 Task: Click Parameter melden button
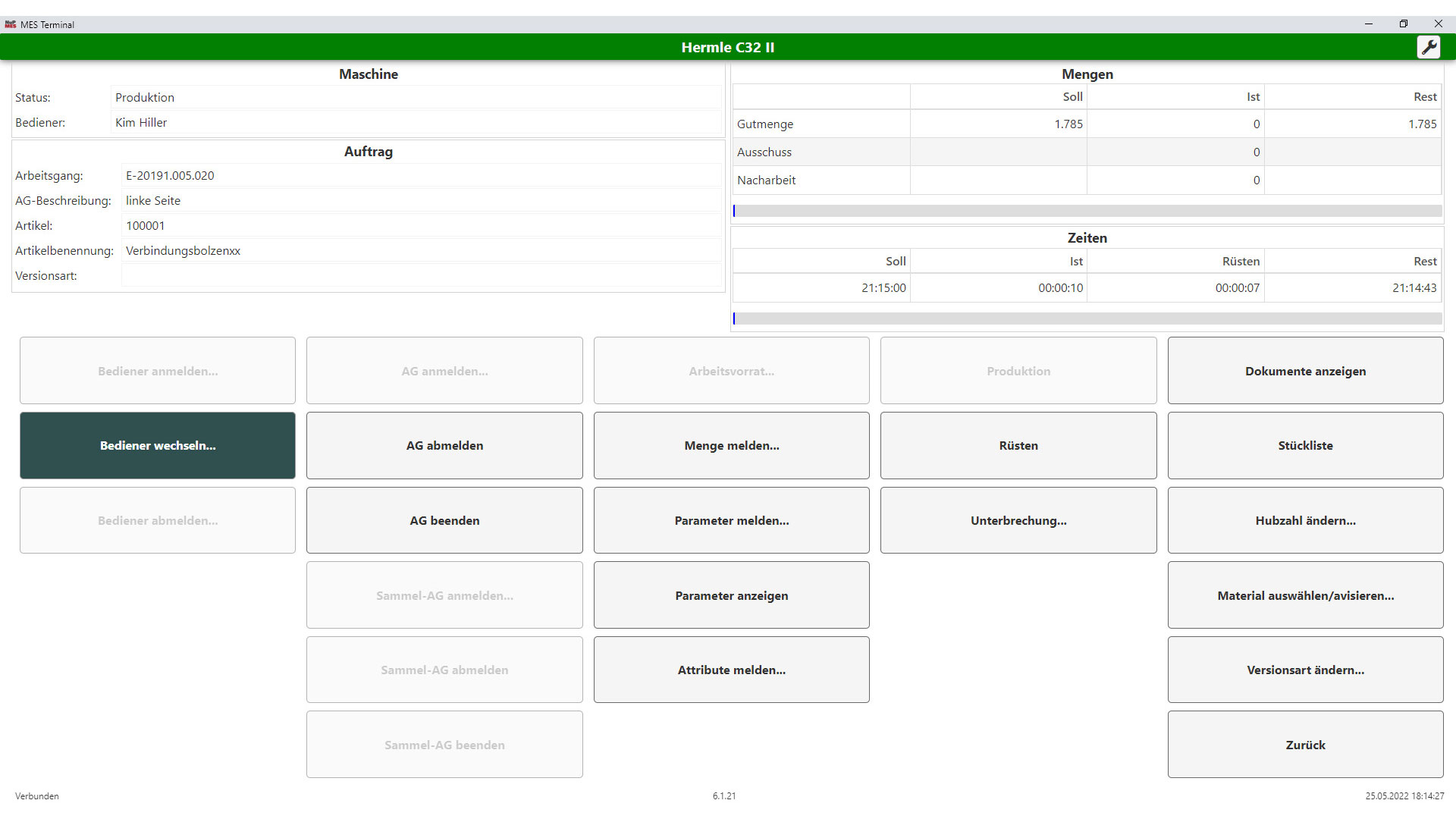pos(731,520)
